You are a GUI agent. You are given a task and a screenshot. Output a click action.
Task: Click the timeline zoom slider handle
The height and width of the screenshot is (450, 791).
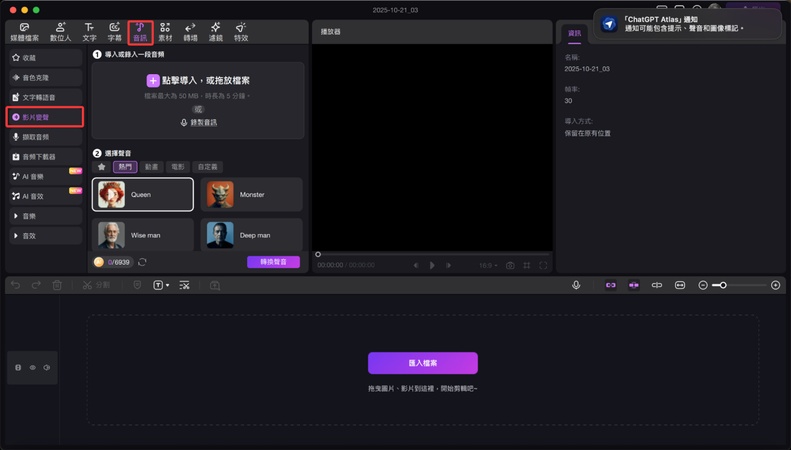pos(723,285)
